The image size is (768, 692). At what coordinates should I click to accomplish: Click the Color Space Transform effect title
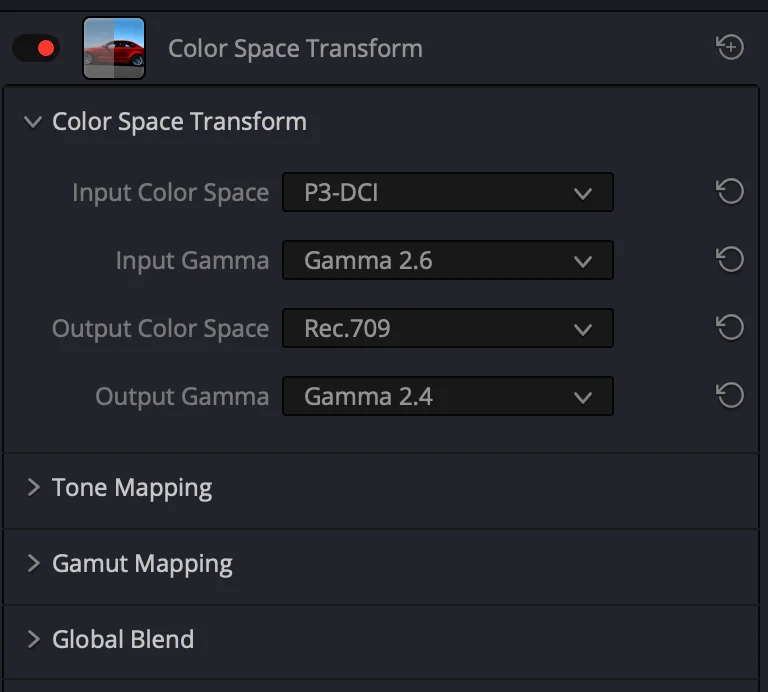[295, 48]
